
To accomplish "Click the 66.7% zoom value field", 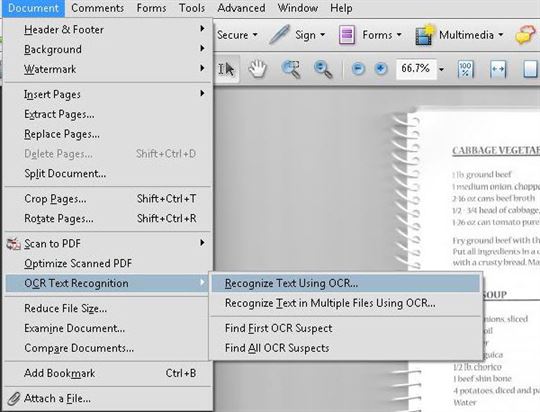I will coord(416,69).
